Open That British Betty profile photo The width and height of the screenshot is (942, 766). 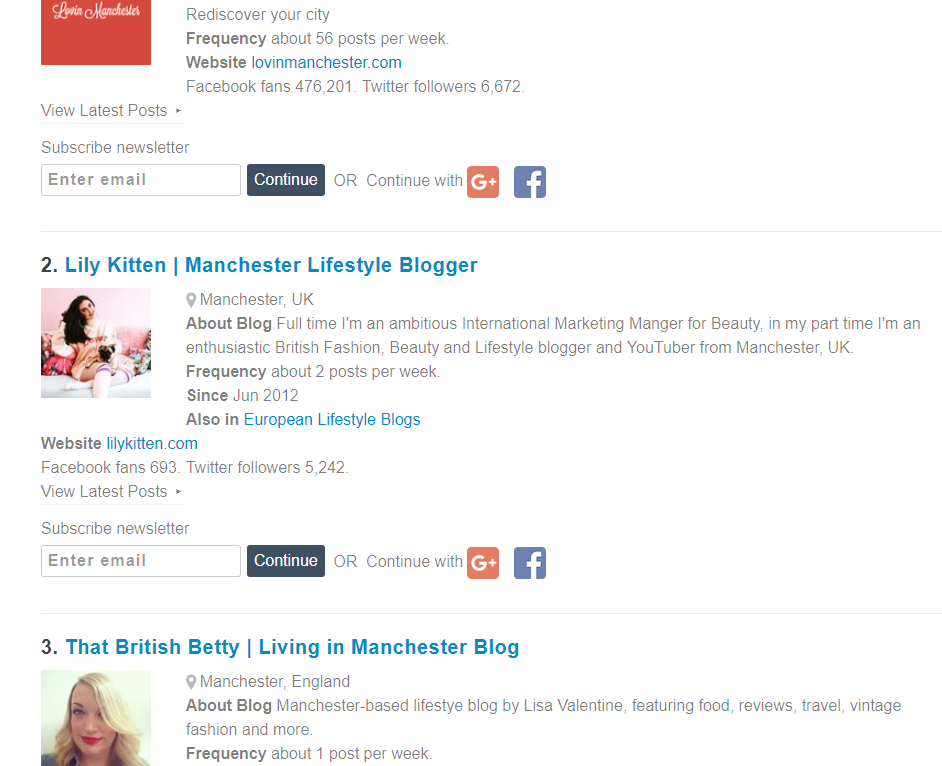click(x=96, y=718)
